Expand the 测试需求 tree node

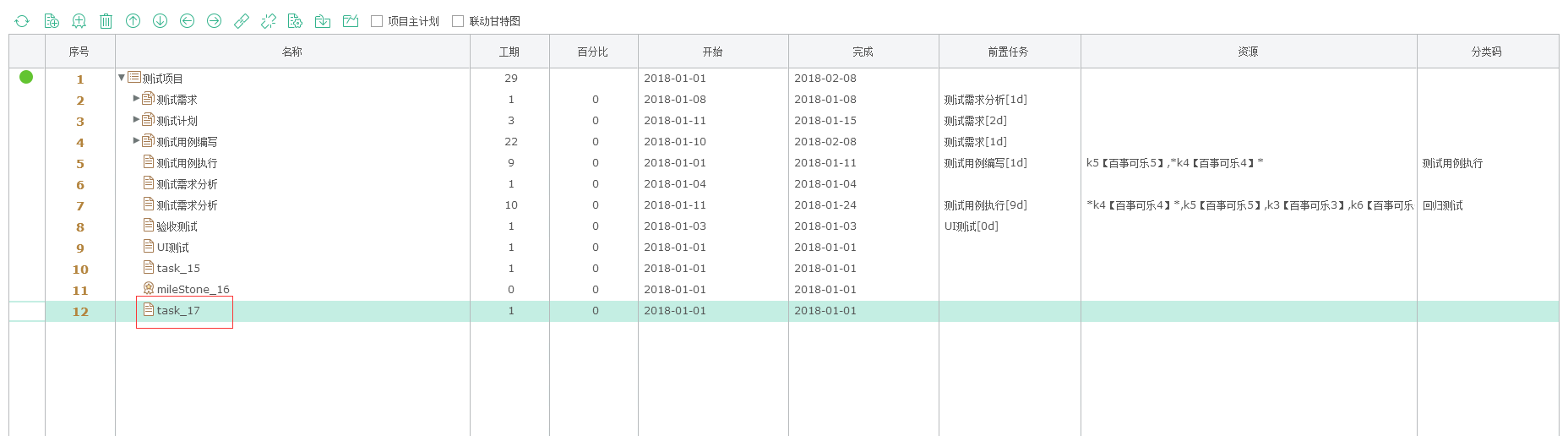(136, 99)
